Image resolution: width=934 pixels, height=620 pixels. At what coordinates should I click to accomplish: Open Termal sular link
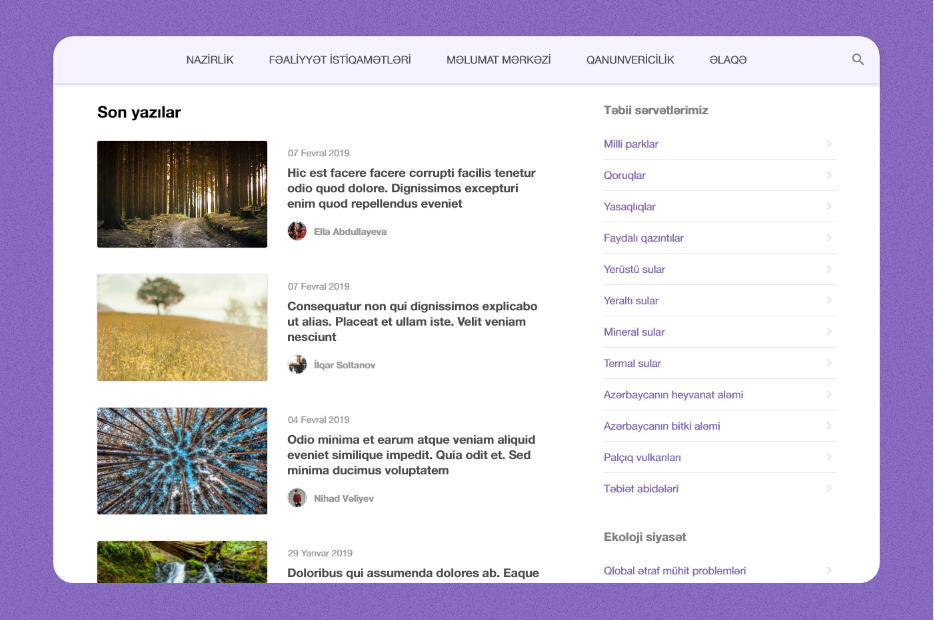coord(632,363)
